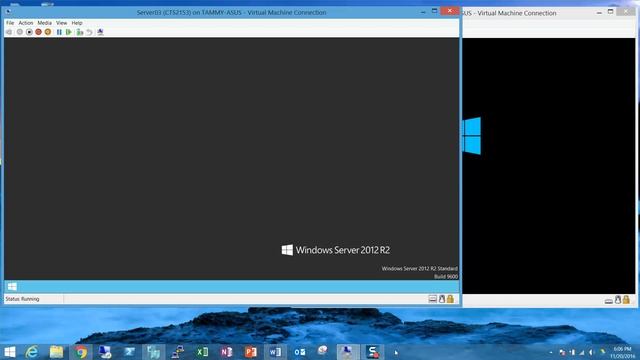This screenshot has height=360, width=640.
Task: Close the Server03 Virtual Machine Connection window
Action: [450, 11]
